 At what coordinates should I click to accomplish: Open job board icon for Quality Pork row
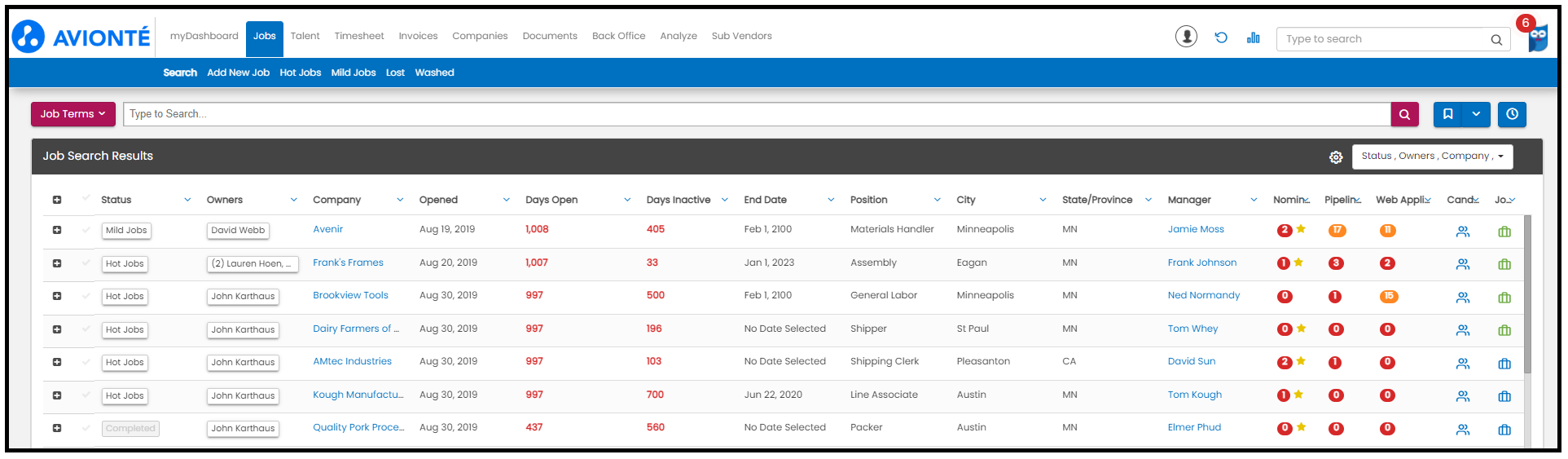(1504, 430)
